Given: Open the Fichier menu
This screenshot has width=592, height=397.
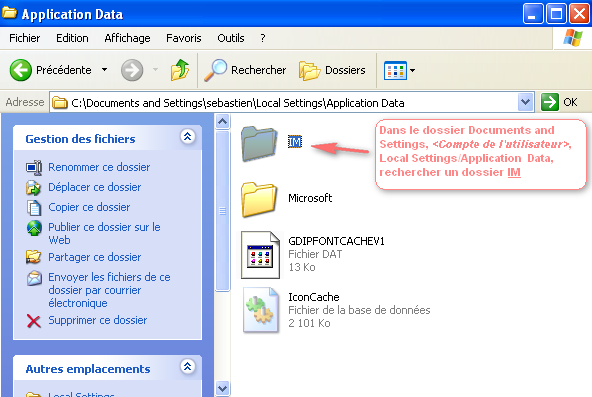Looking at the screenshot, I should [25, 38].
